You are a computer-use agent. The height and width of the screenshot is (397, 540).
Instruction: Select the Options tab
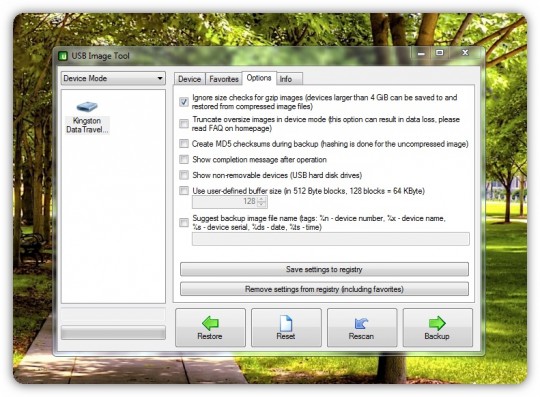259,78
